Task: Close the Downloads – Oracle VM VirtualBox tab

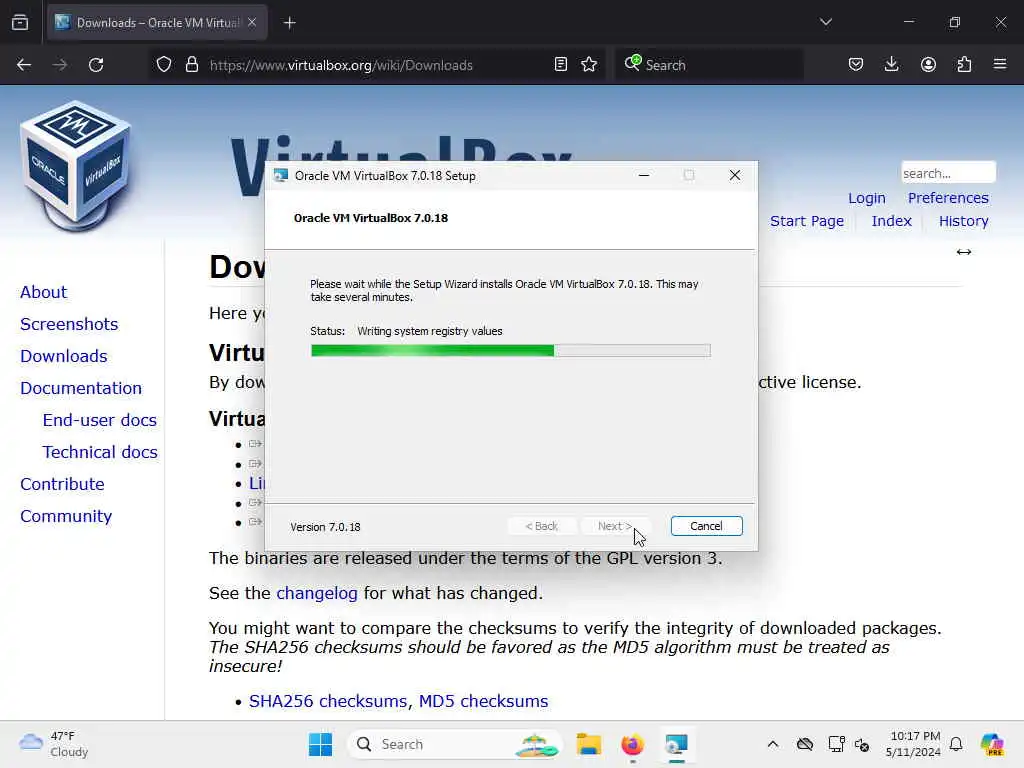Action: point(252,23)
